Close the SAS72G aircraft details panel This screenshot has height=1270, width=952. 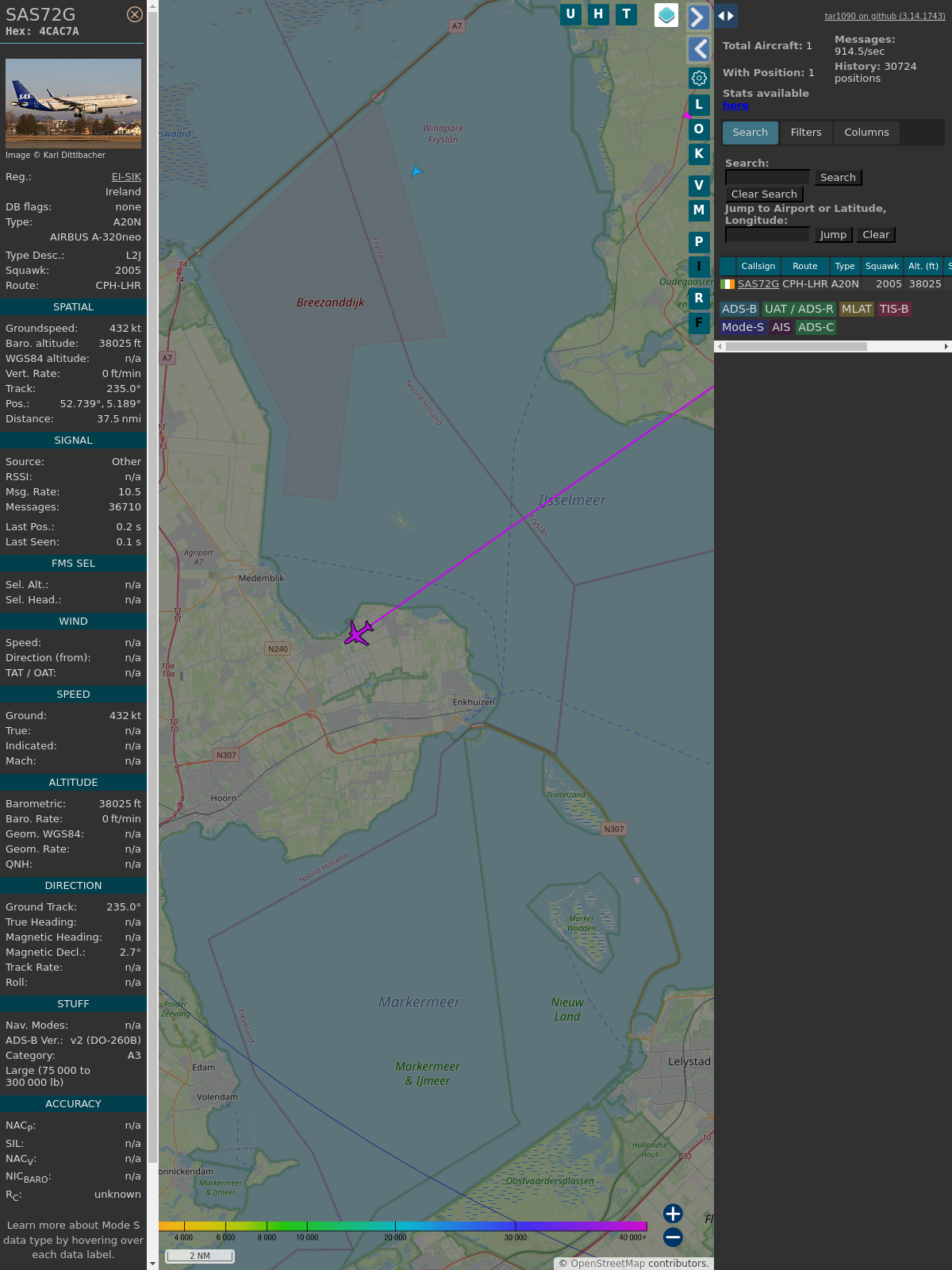(x=135, y=14)
